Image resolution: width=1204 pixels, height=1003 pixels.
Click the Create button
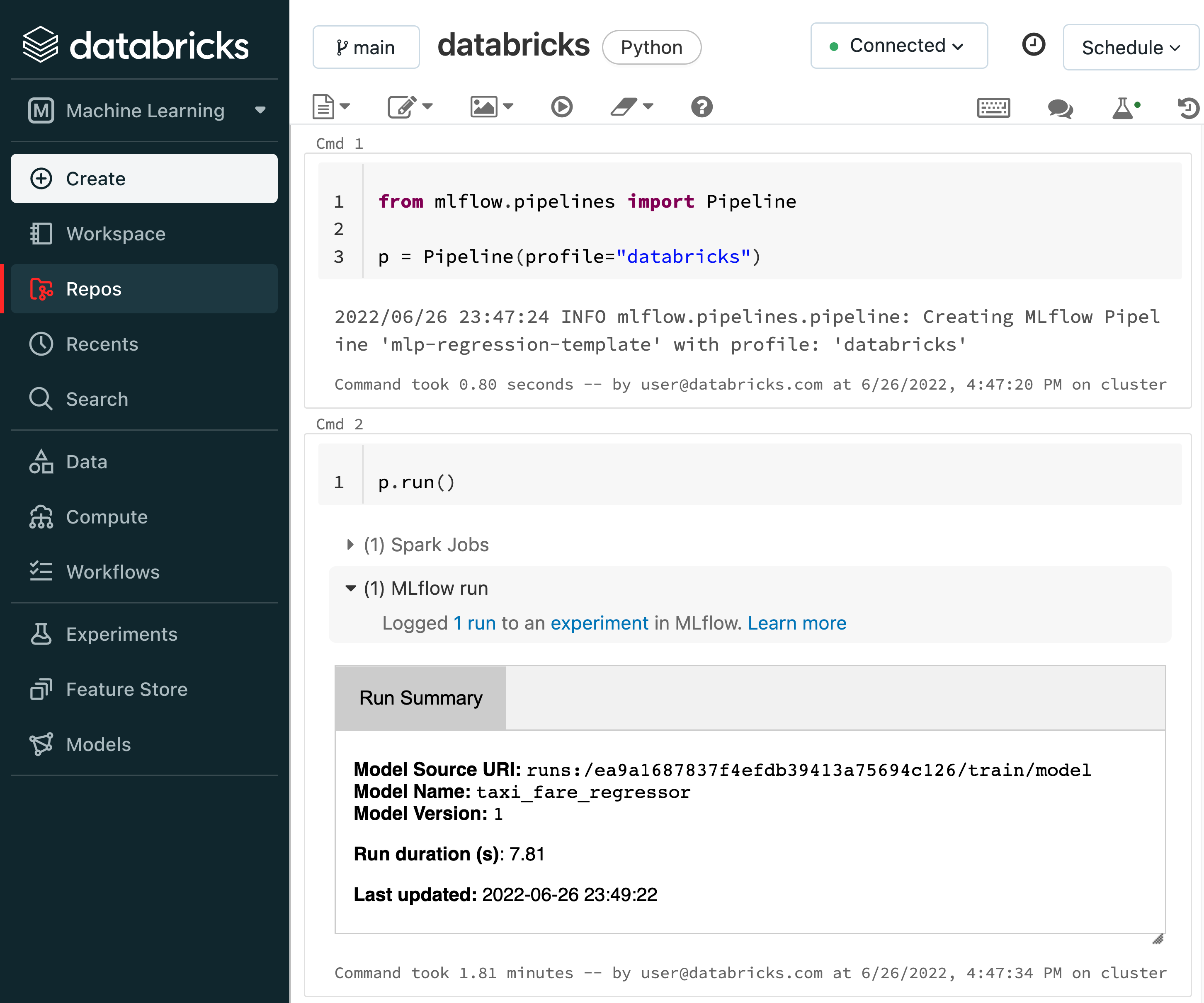[144, 178]
